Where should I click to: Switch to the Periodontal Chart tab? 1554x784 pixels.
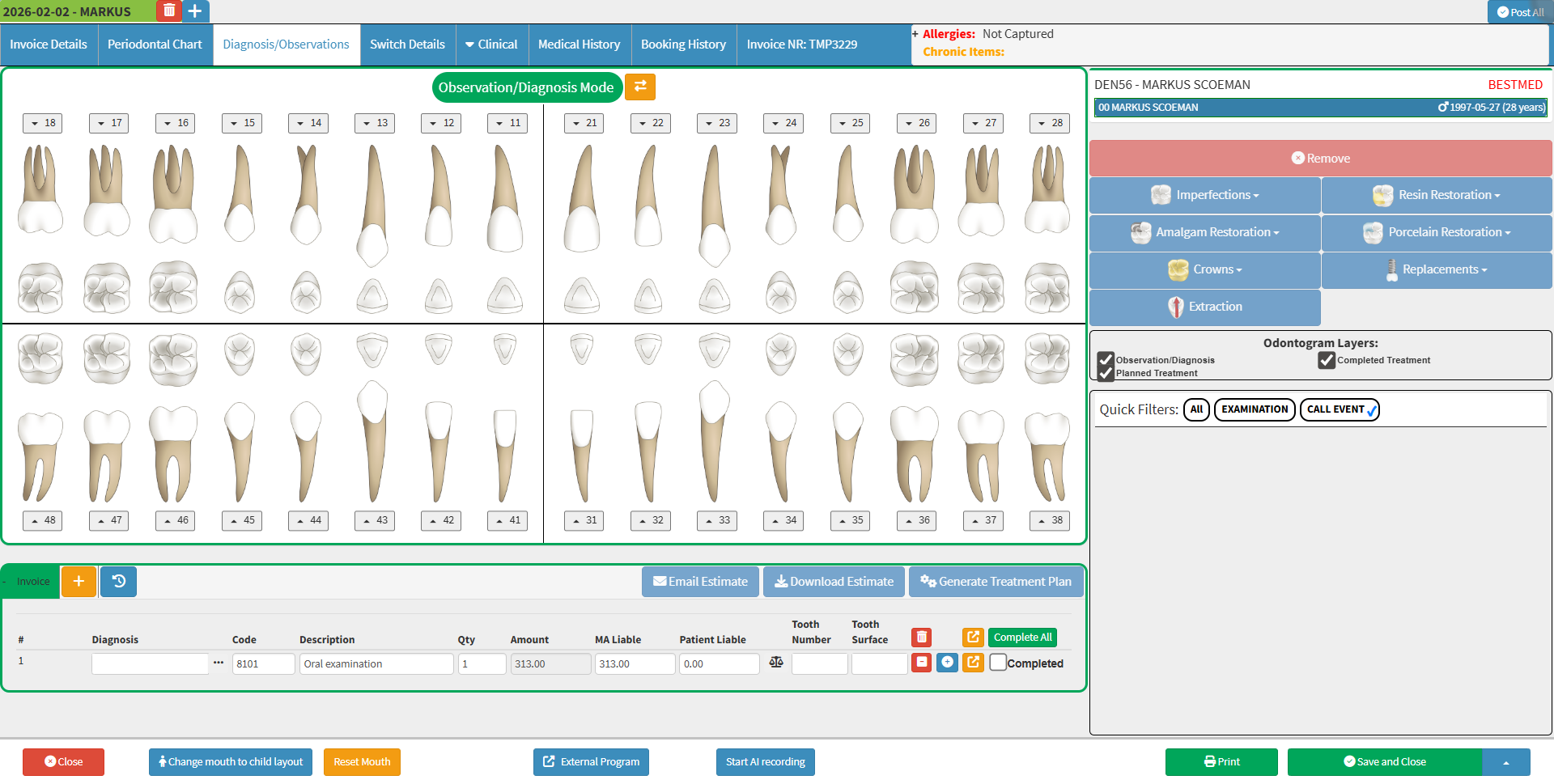[x=155, y=44]
